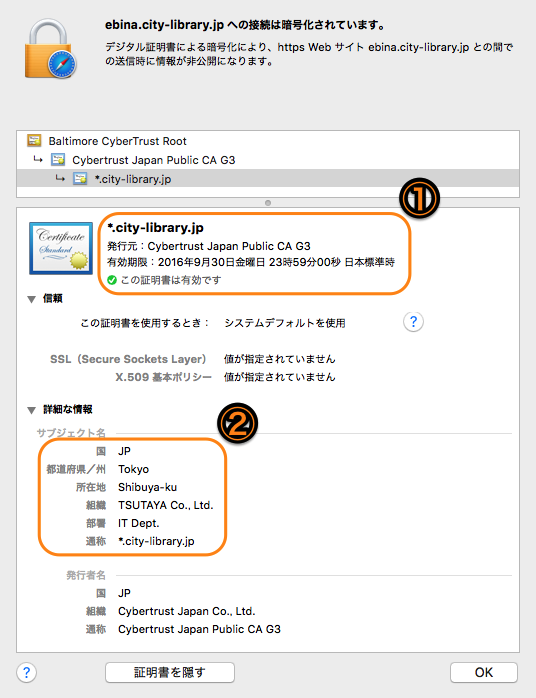Click 発行元 Cybertrust Japan Public CA G3 text
The height and width of the screenshot is (698, 536).
209,246
